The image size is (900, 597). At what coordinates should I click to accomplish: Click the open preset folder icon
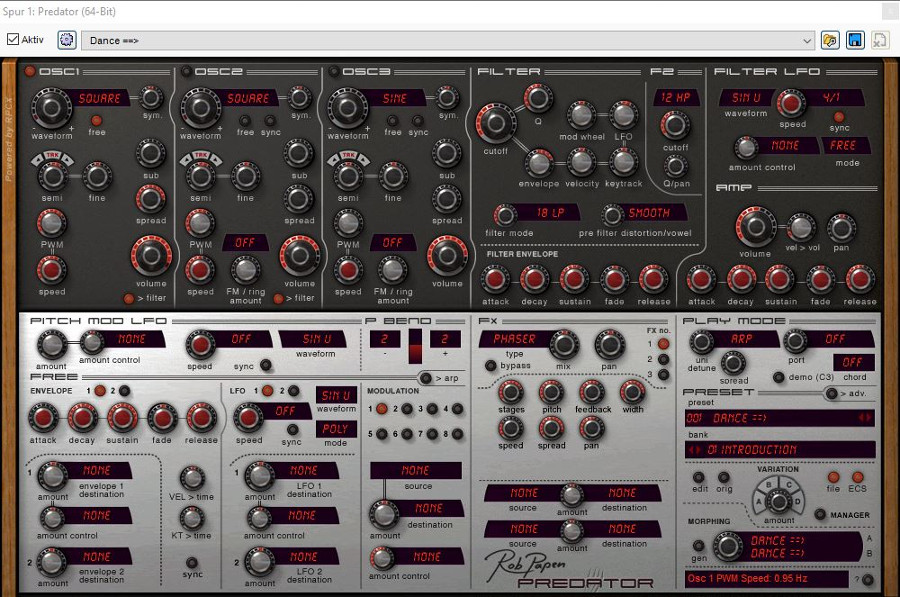[830, 40]
